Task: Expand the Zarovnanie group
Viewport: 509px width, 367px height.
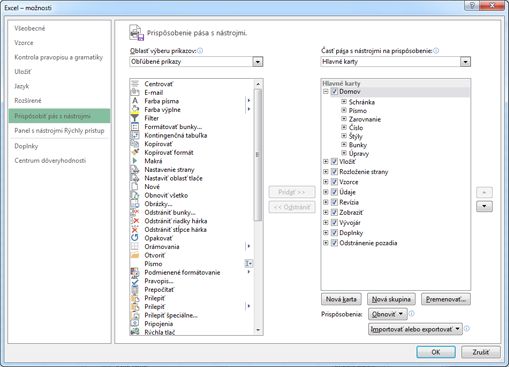Action: [344, 119]
